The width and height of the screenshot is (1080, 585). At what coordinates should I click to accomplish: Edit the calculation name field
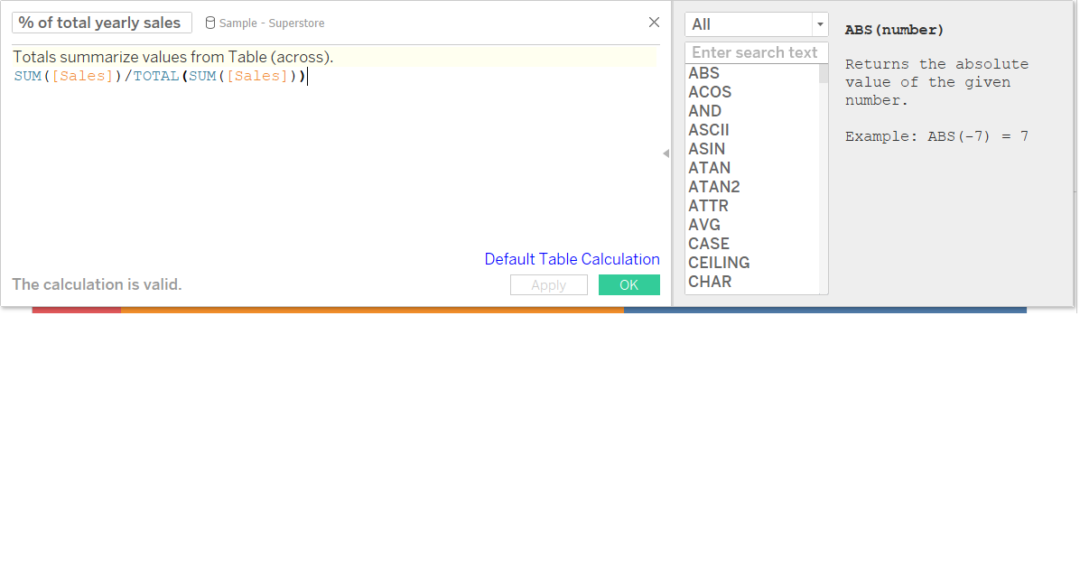(x=101, y=22)
